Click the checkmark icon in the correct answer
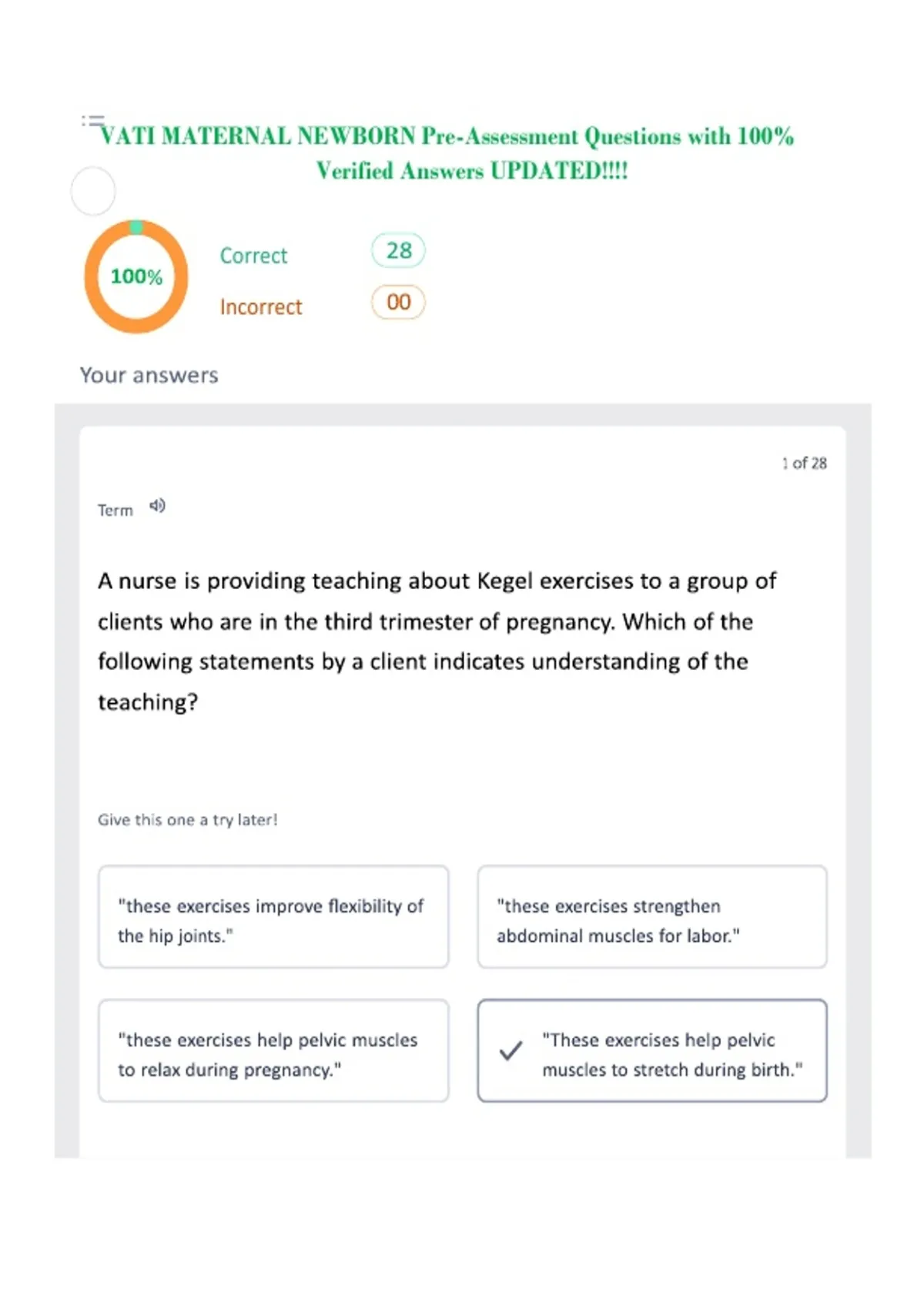Viewport: 924px width, 1309px height. point(511,1050)
